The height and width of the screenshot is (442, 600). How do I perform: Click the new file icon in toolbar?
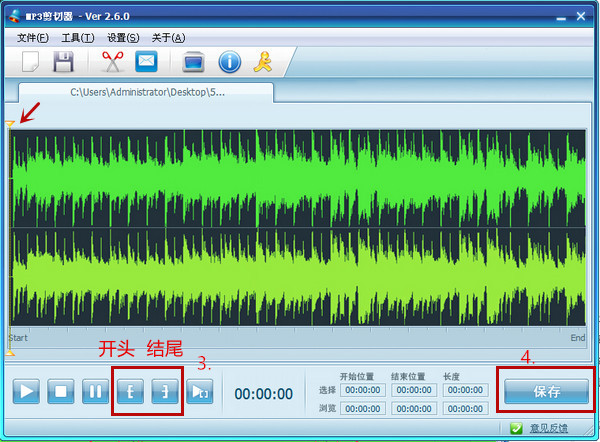(x=31, y=62)
